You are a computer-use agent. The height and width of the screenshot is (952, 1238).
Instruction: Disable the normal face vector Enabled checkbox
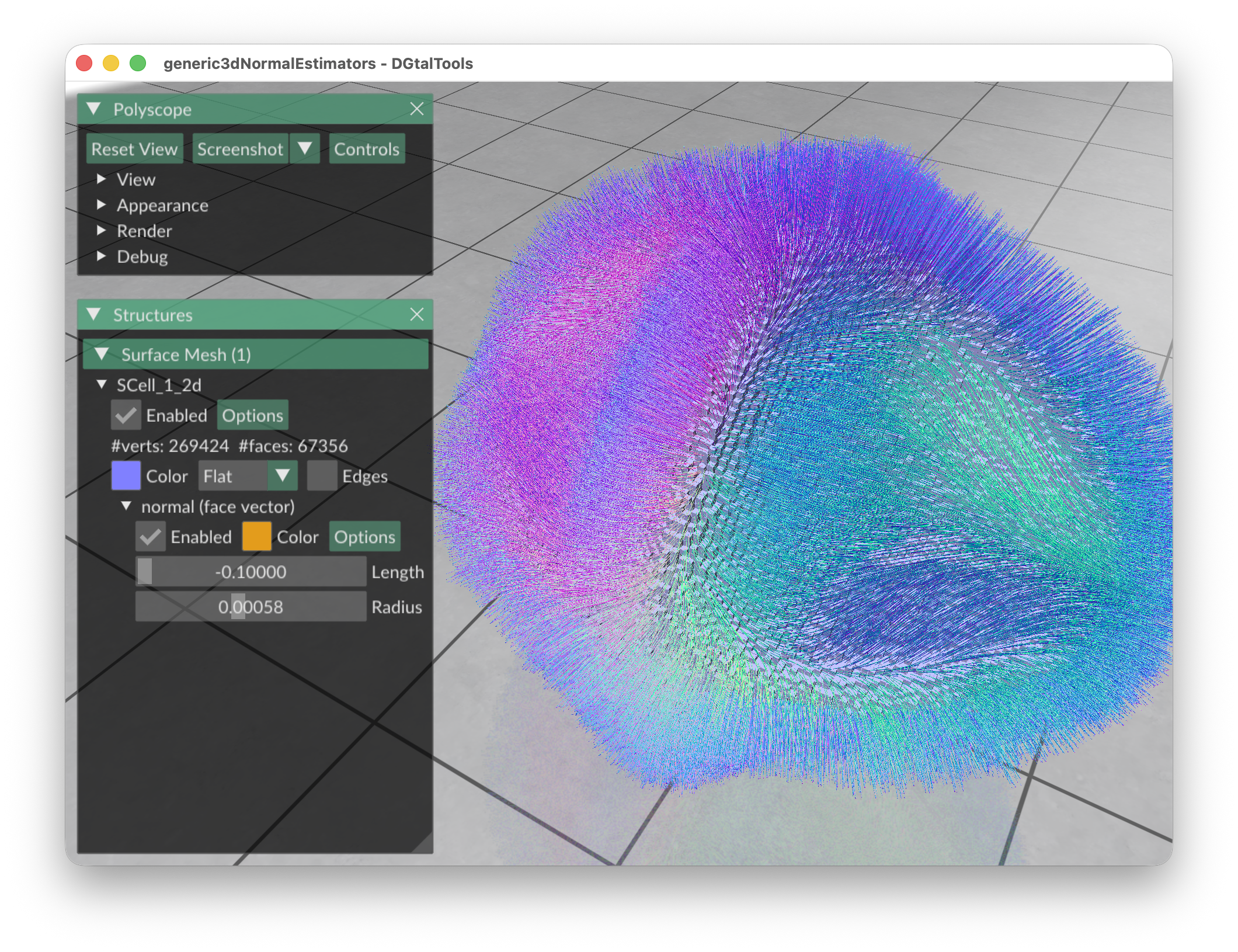[150, 537]
